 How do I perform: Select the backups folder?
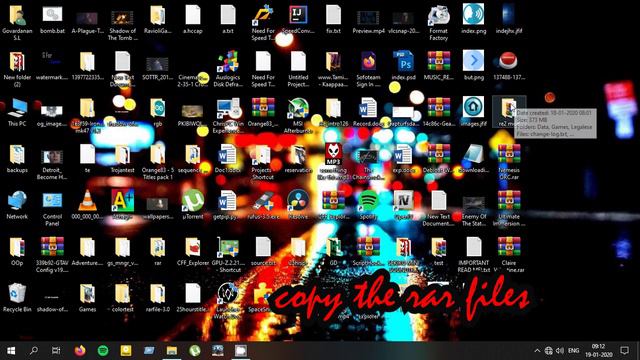[x=17, y=158]
